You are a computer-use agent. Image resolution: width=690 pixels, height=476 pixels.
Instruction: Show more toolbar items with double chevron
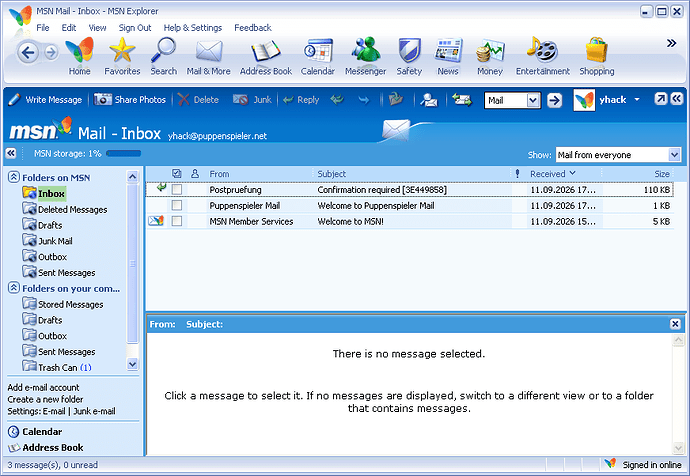click(671, 43)
